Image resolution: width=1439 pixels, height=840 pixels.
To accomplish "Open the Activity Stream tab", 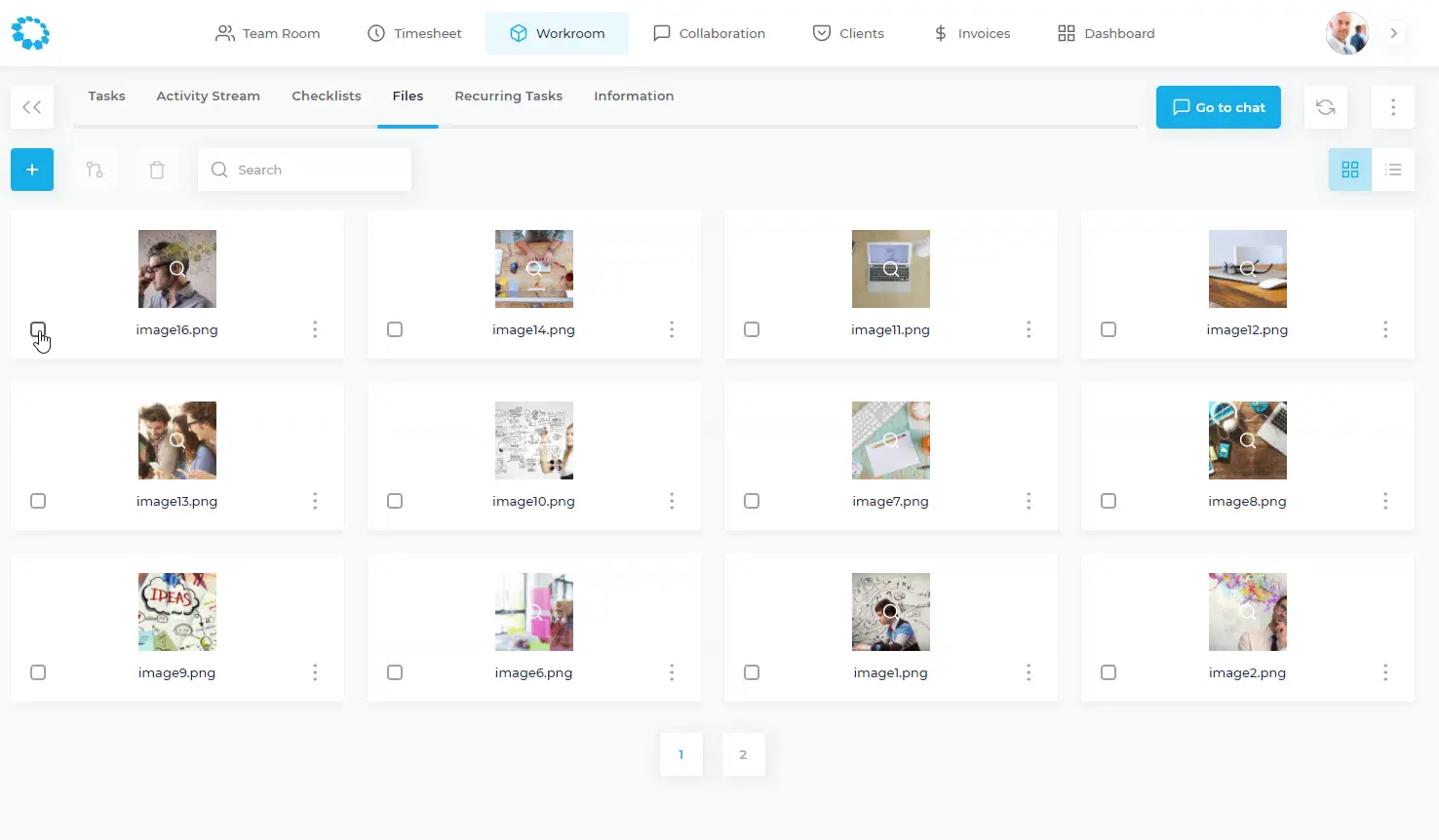I will pyautogui.click(x=208, y=95).
